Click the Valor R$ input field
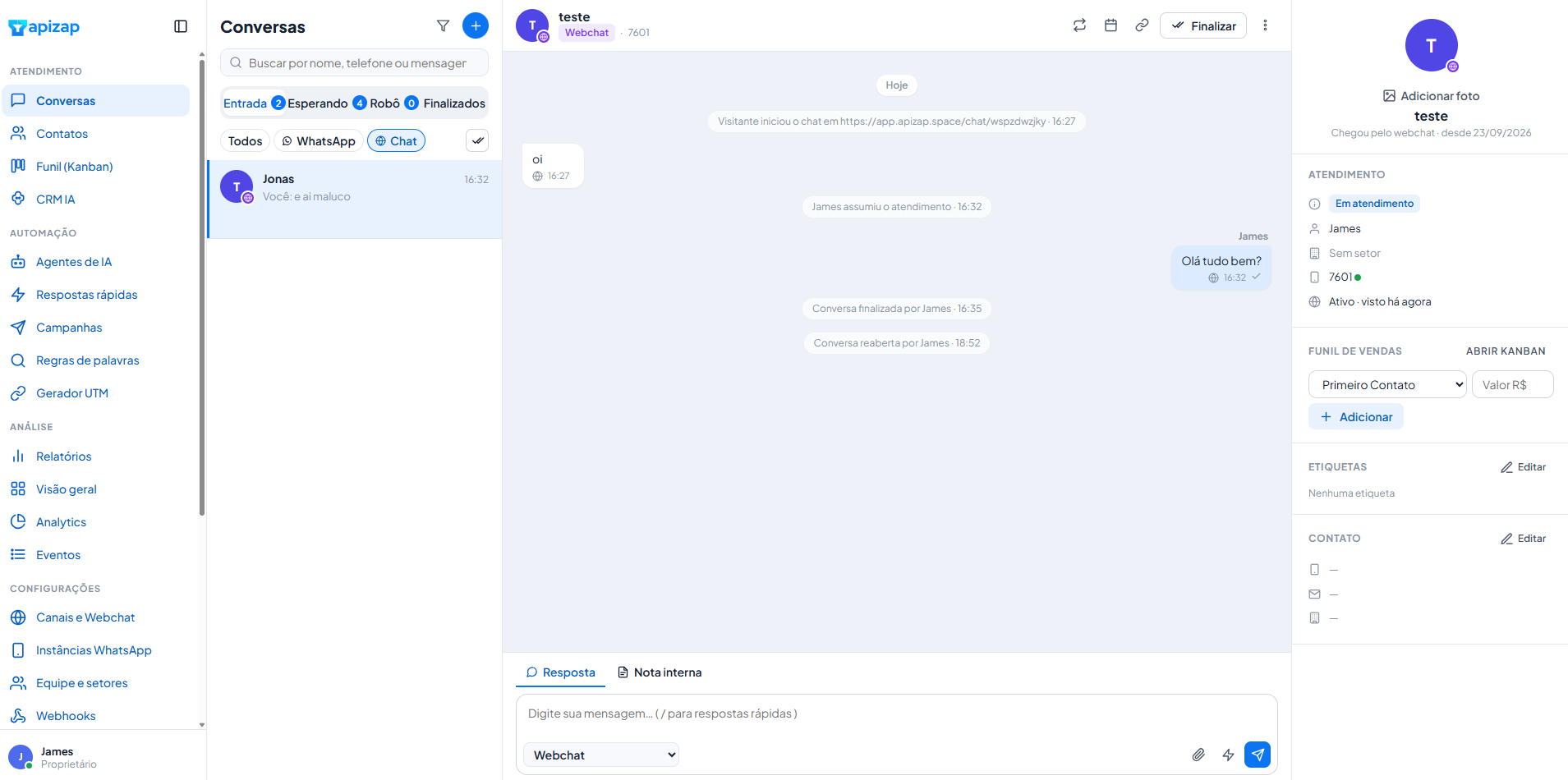The image size is (1568, 780). coord(1512,384)
